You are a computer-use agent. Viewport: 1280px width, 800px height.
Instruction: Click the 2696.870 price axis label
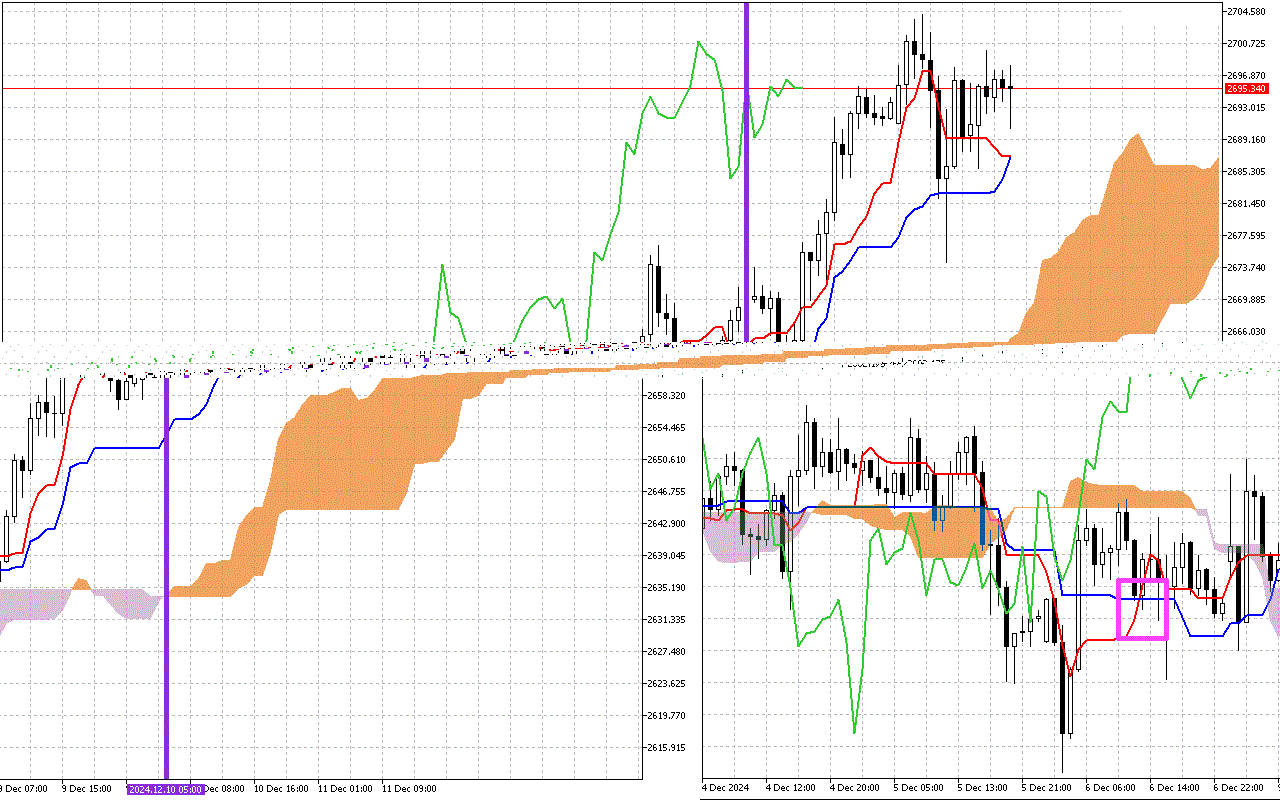click(x=1248, y=76)
